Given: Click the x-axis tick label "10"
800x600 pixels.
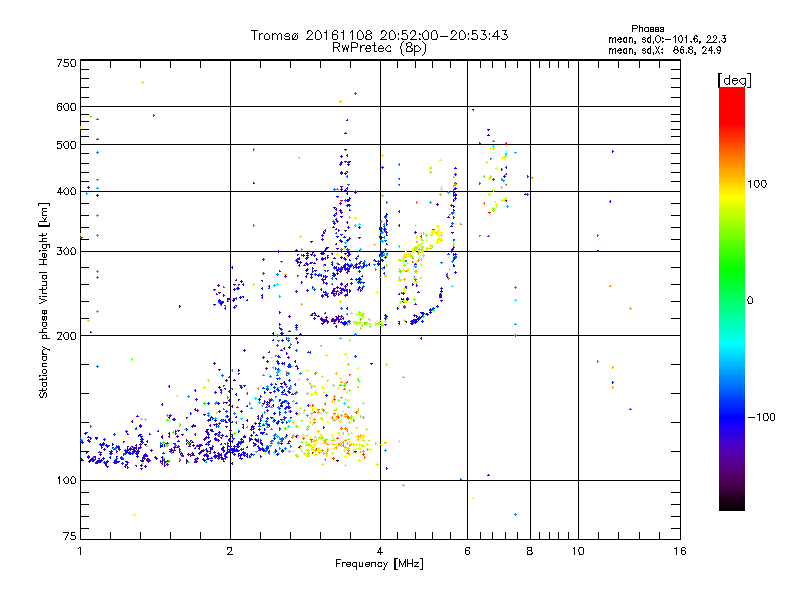Looking at the screenshot, I should pyautogui.click(x=578, y=551).
